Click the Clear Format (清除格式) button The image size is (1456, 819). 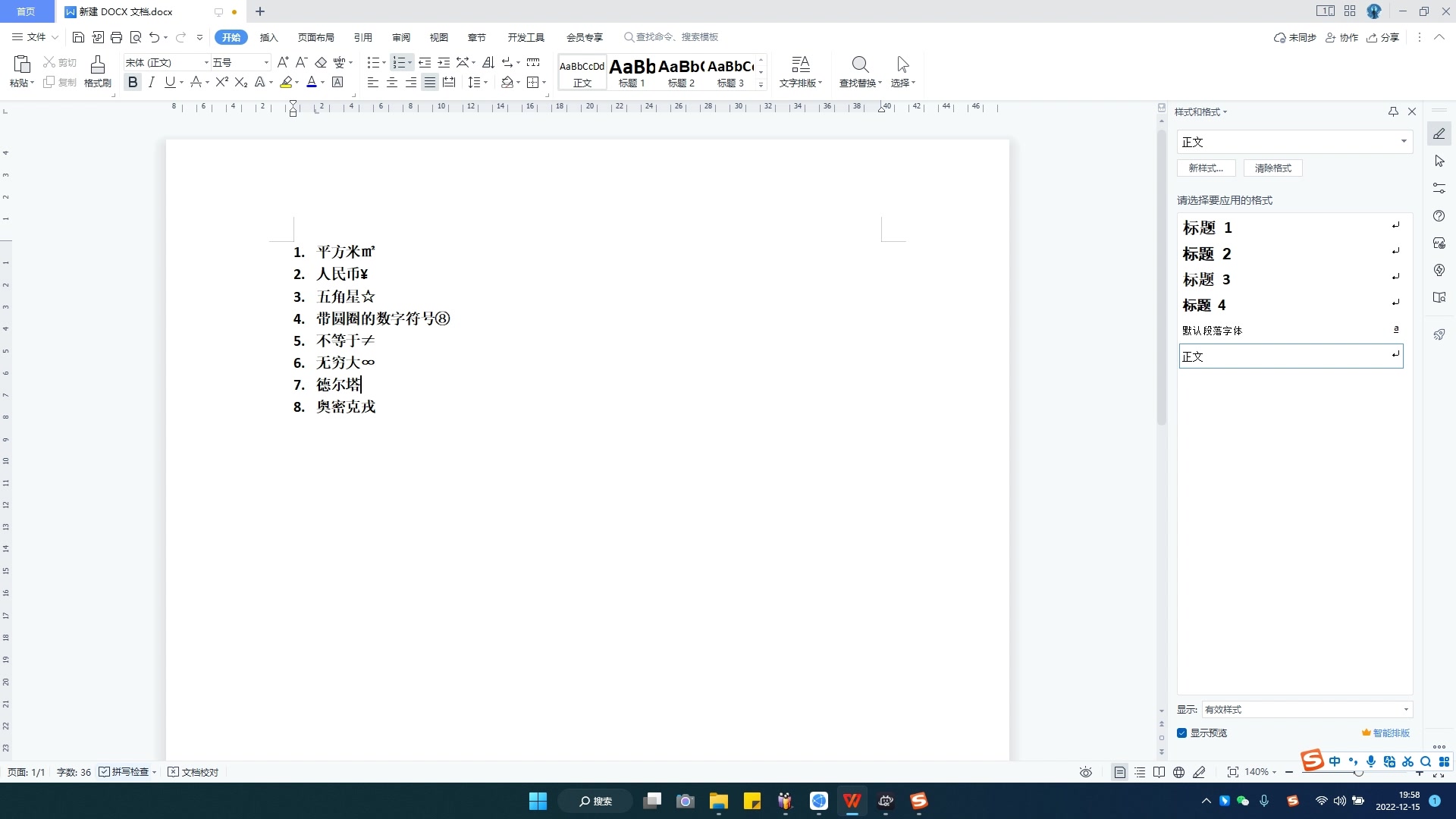[1272, 168]
